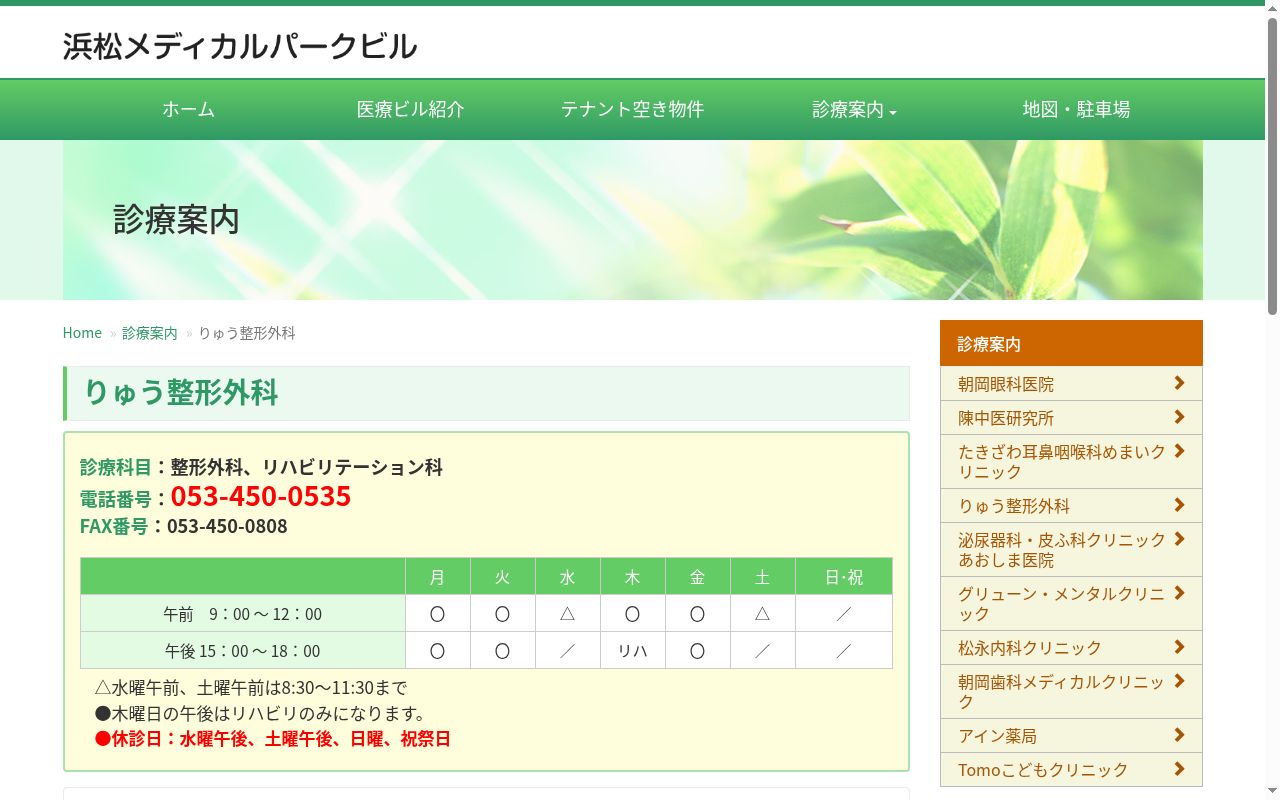Screen dimensions: 1280x800
Task: Click chevron arrow beside りゅう整形外科 sidebar item
Action: (x=1179, y=505)
